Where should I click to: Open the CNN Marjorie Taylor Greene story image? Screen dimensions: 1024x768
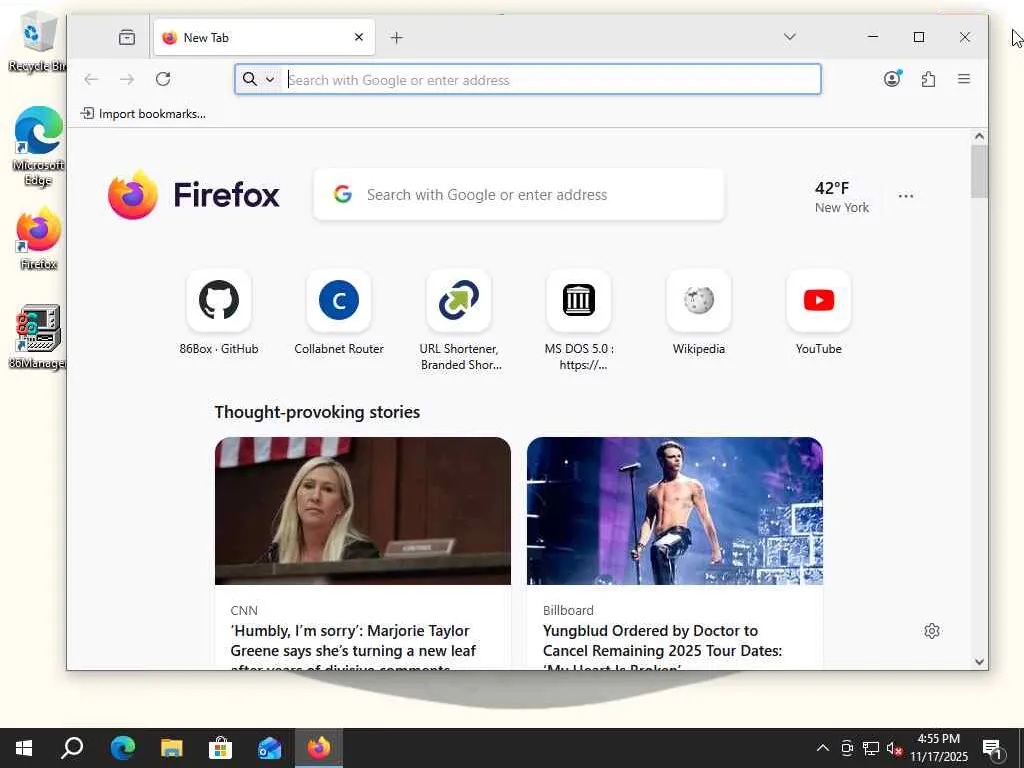click(363, 511)
